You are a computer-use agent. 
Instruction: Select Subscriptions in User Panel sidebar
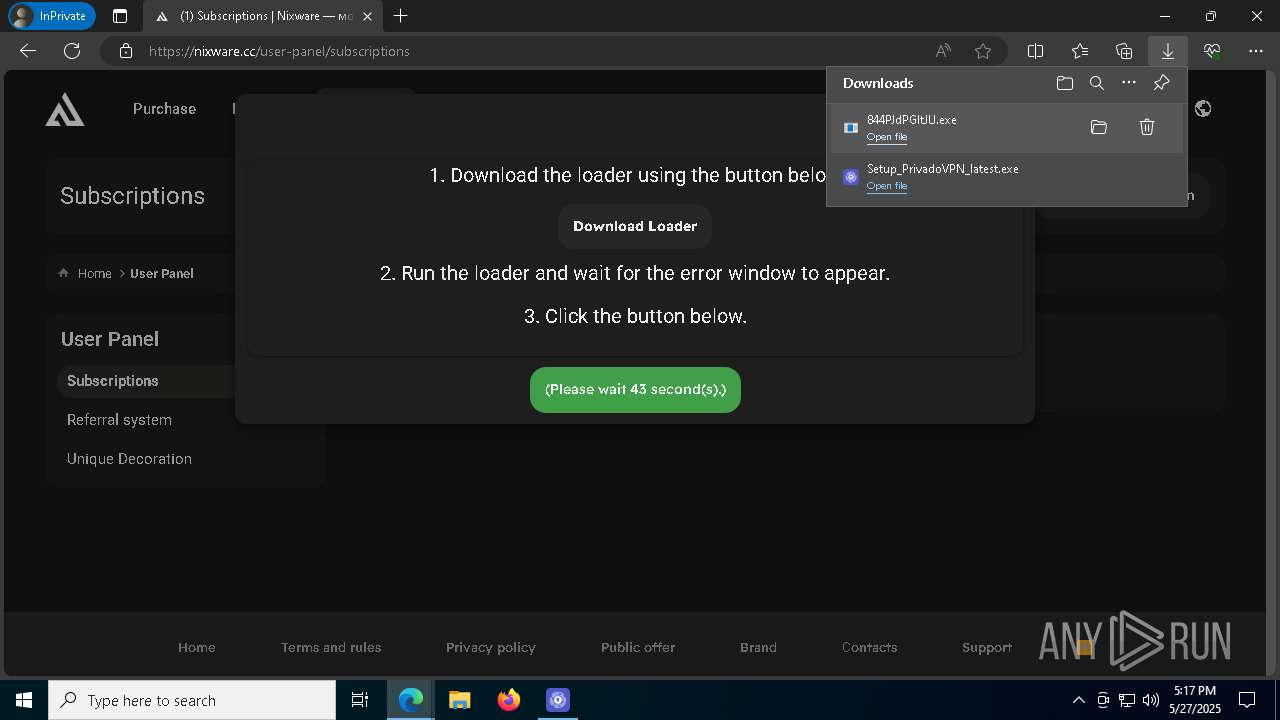pos(113,381)
